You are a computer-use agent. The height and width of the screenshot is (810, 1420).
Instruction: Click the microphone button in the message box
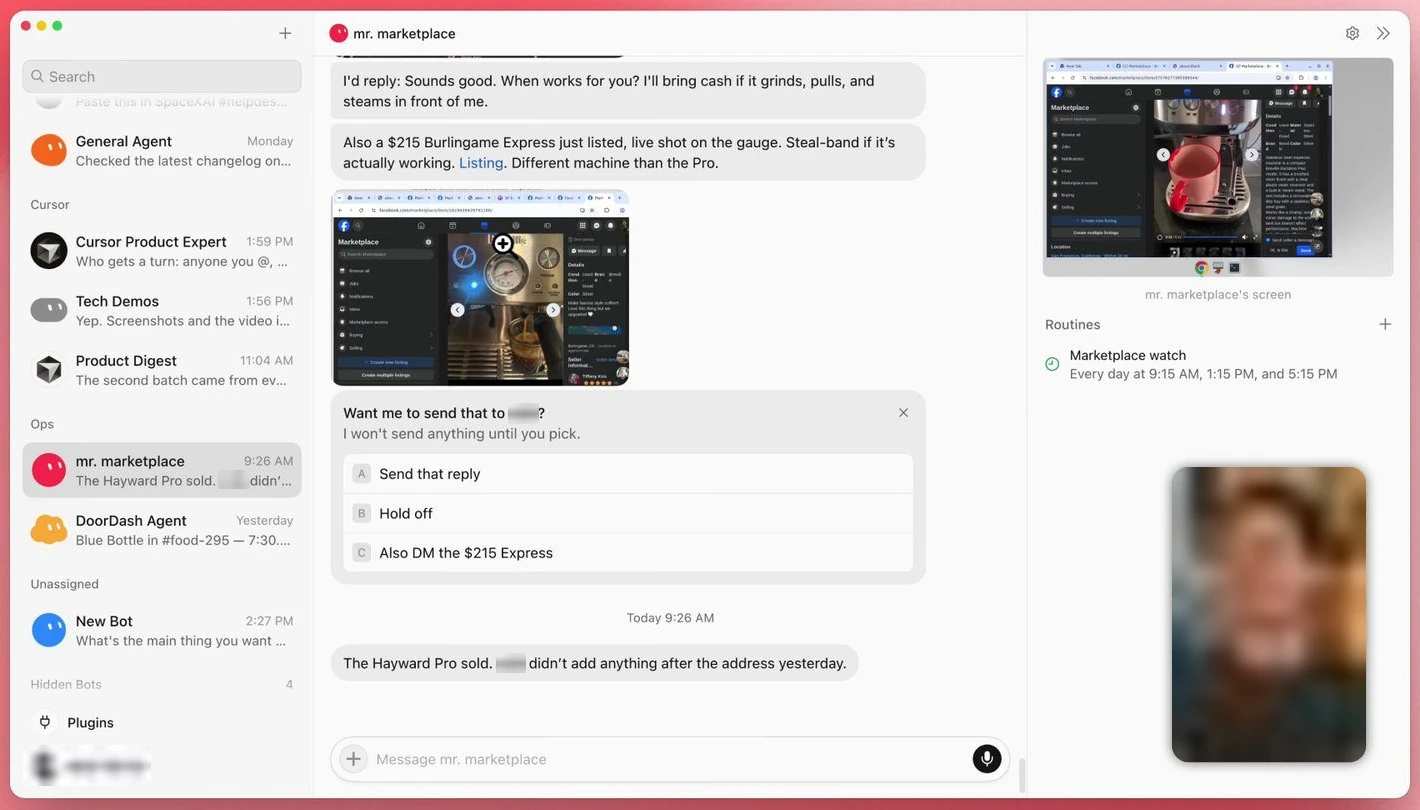(x=987, y=759)
